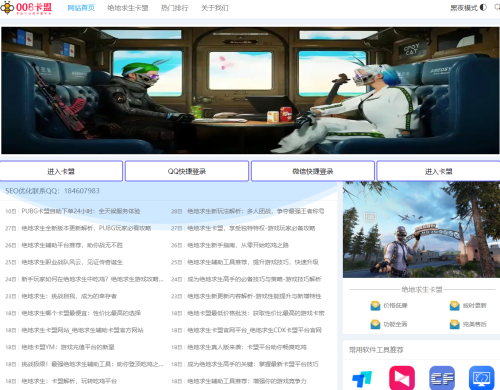
Task: Open article 绝地求生职业战队风云
Action: pyautogui.click(x=72, y=262)
